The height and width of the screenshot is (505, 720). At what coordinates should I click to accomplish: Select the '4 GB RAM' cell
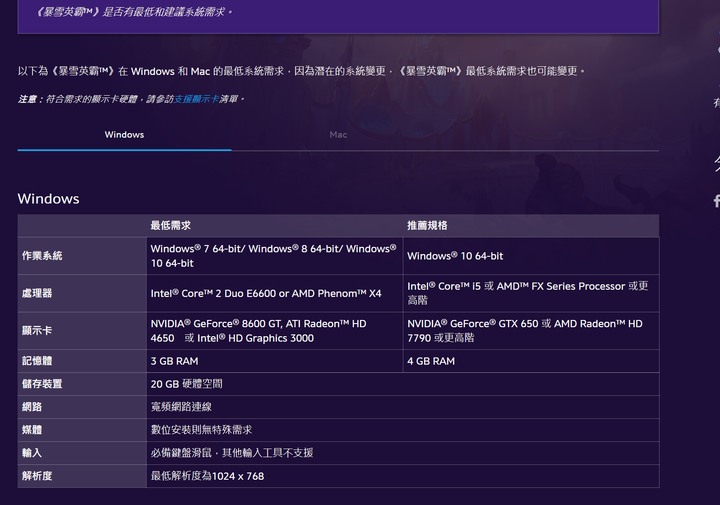click(531, 361)
